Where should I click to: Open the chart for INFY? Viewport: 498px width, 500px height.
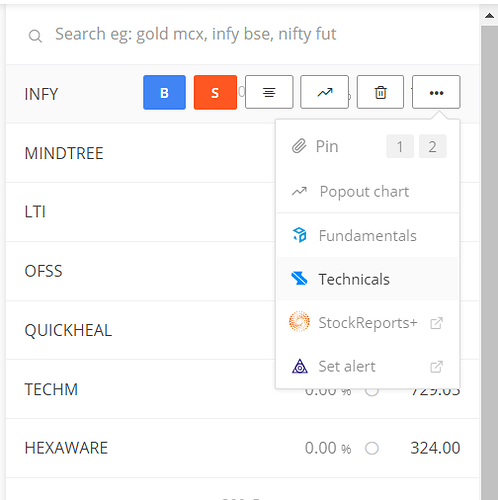325,92
